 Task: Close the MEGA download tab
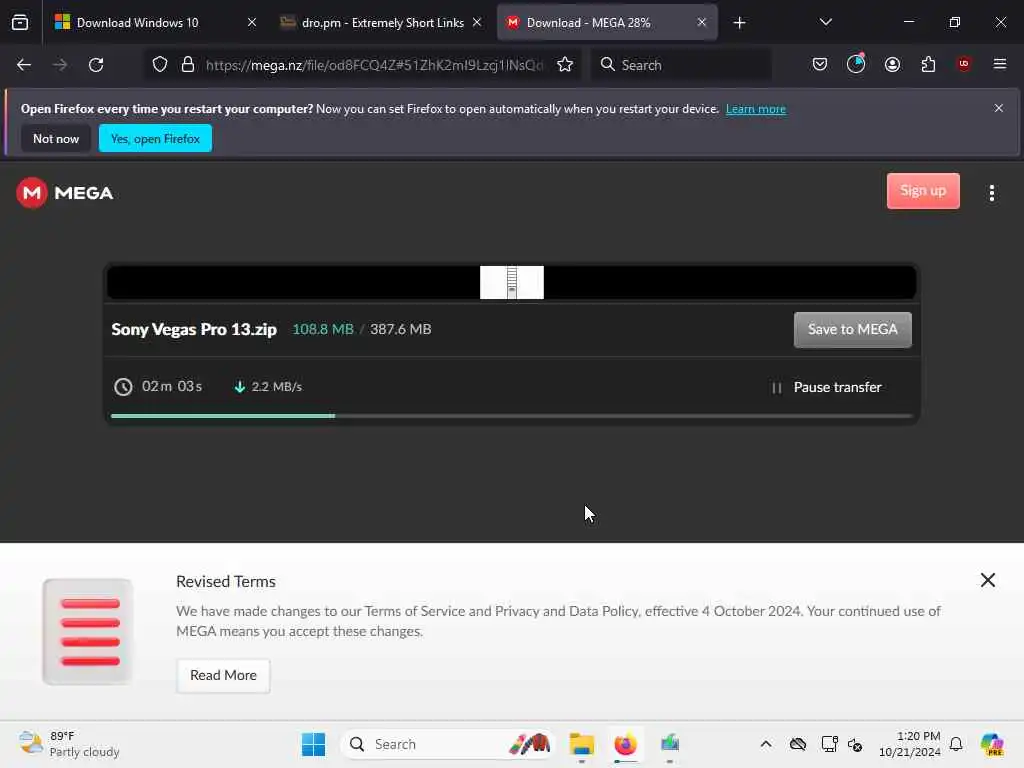pos(701,23)
